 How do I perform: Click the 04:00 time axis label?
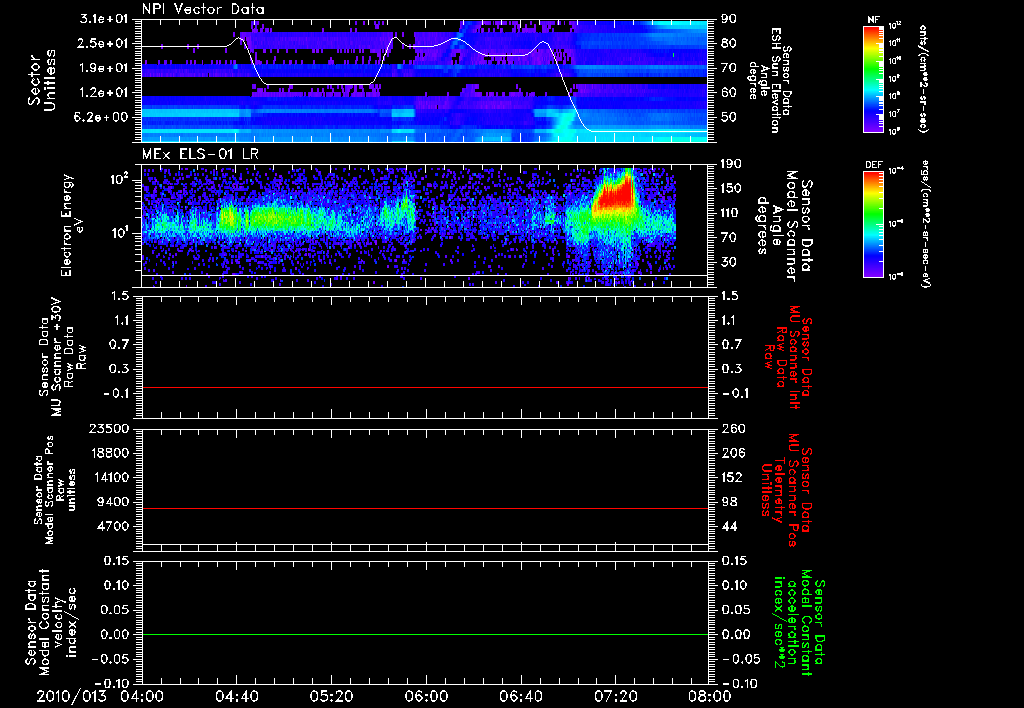pos(142,696)
